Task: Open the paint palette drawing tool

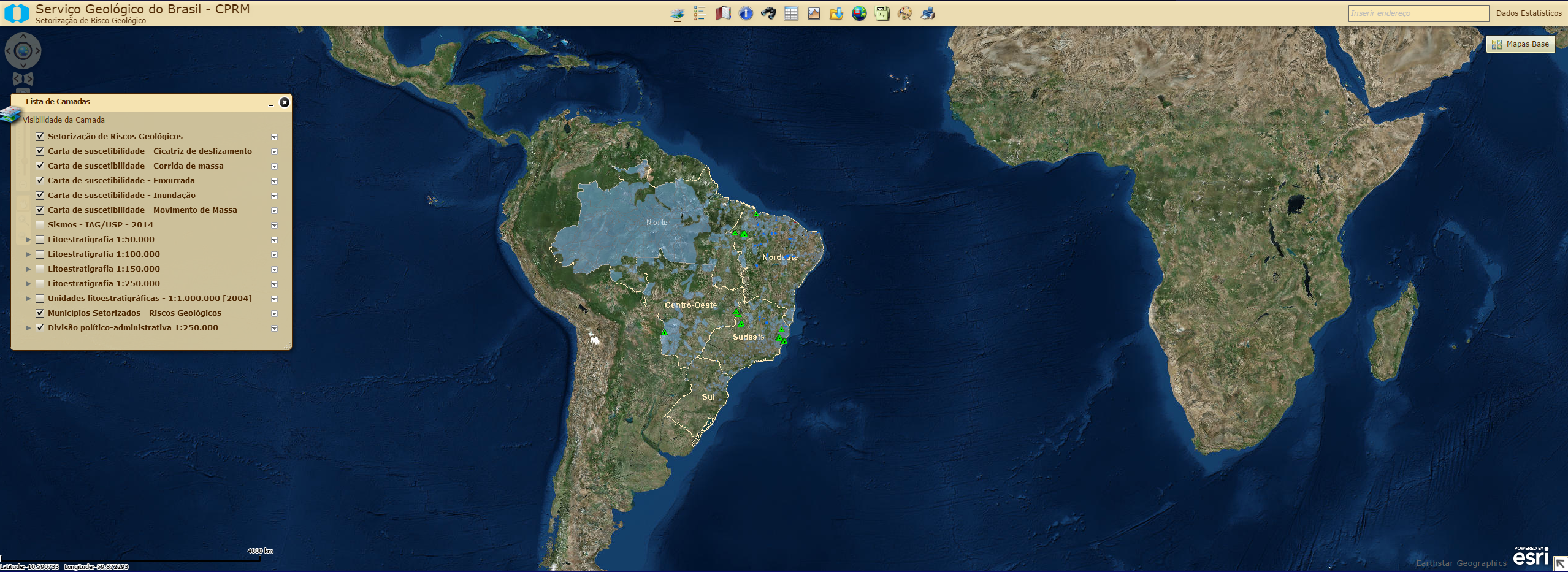Action: click(904, 13)
